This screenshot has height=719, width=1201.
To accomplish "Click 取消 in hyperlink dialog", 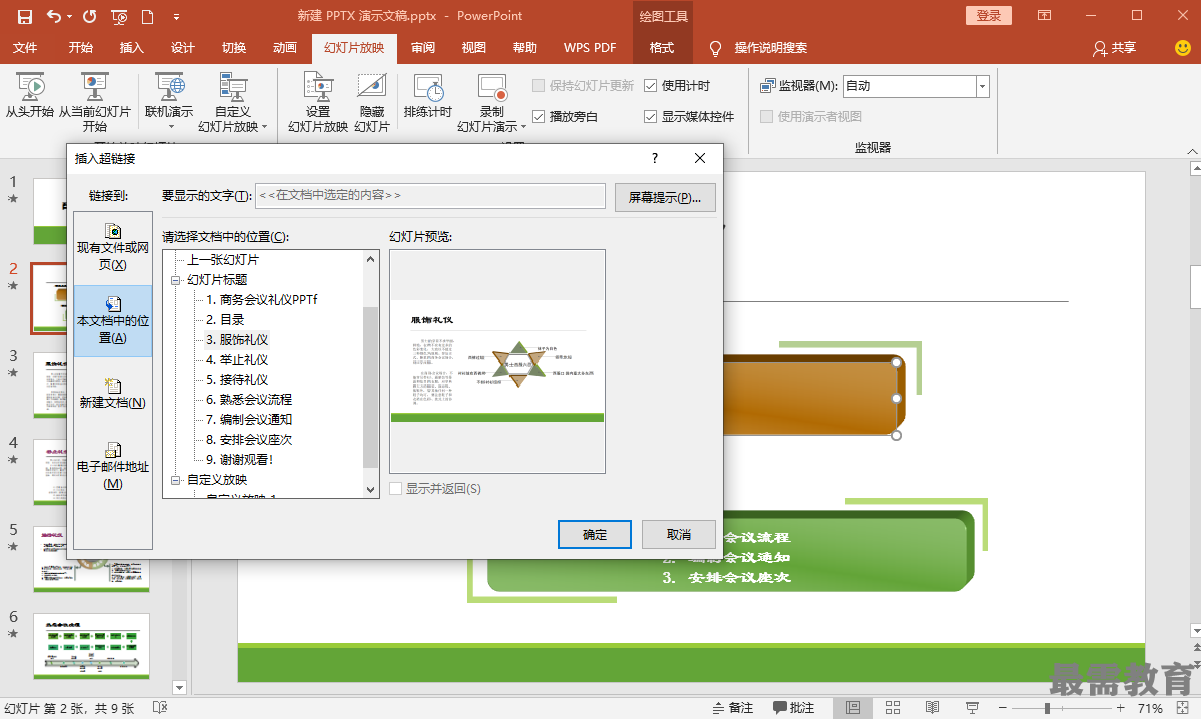I will click(679, 534).
